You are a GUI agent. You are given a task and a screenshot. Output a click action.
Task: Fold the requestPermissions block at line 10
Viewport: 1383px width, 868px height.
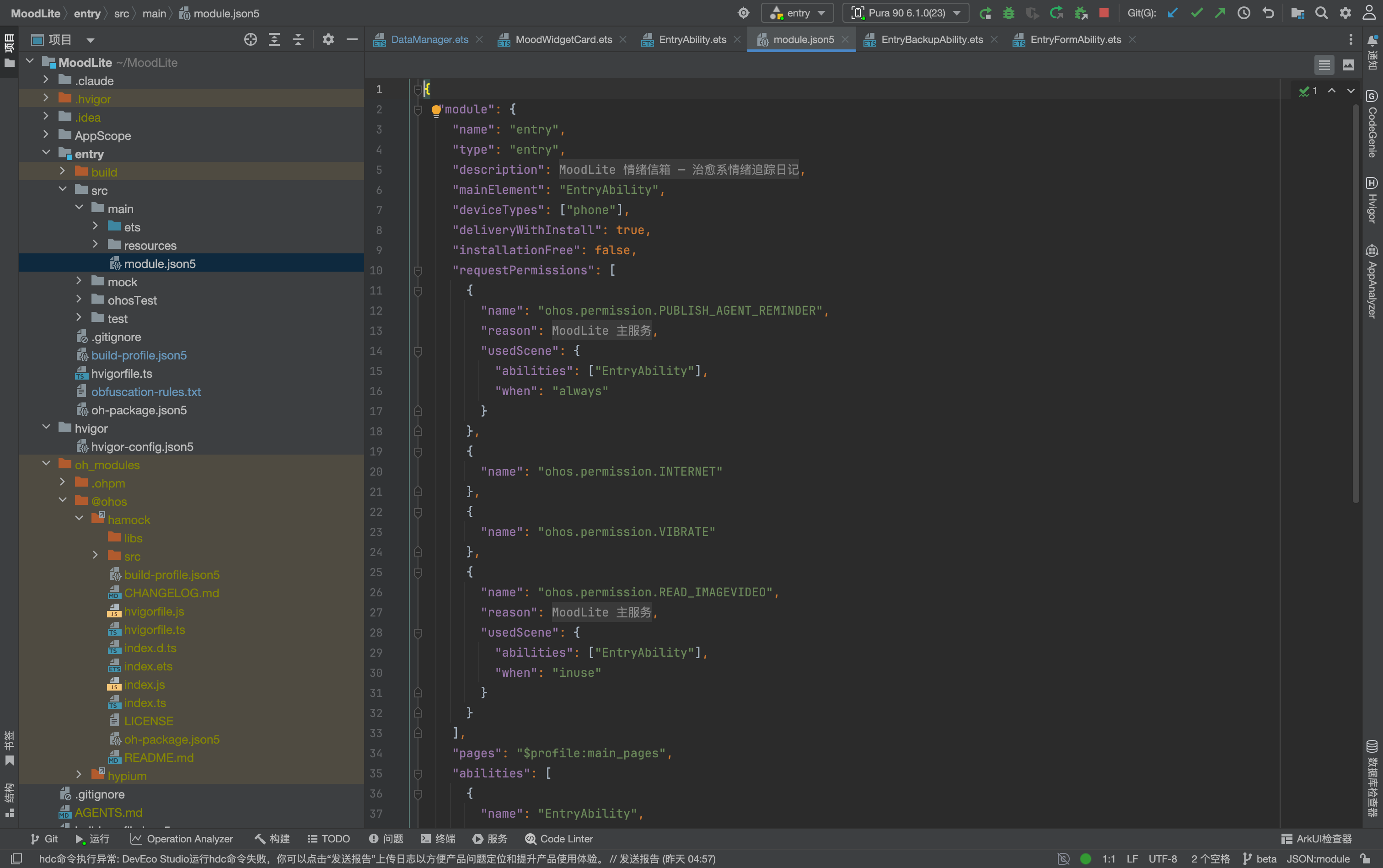tap(418, 270)
